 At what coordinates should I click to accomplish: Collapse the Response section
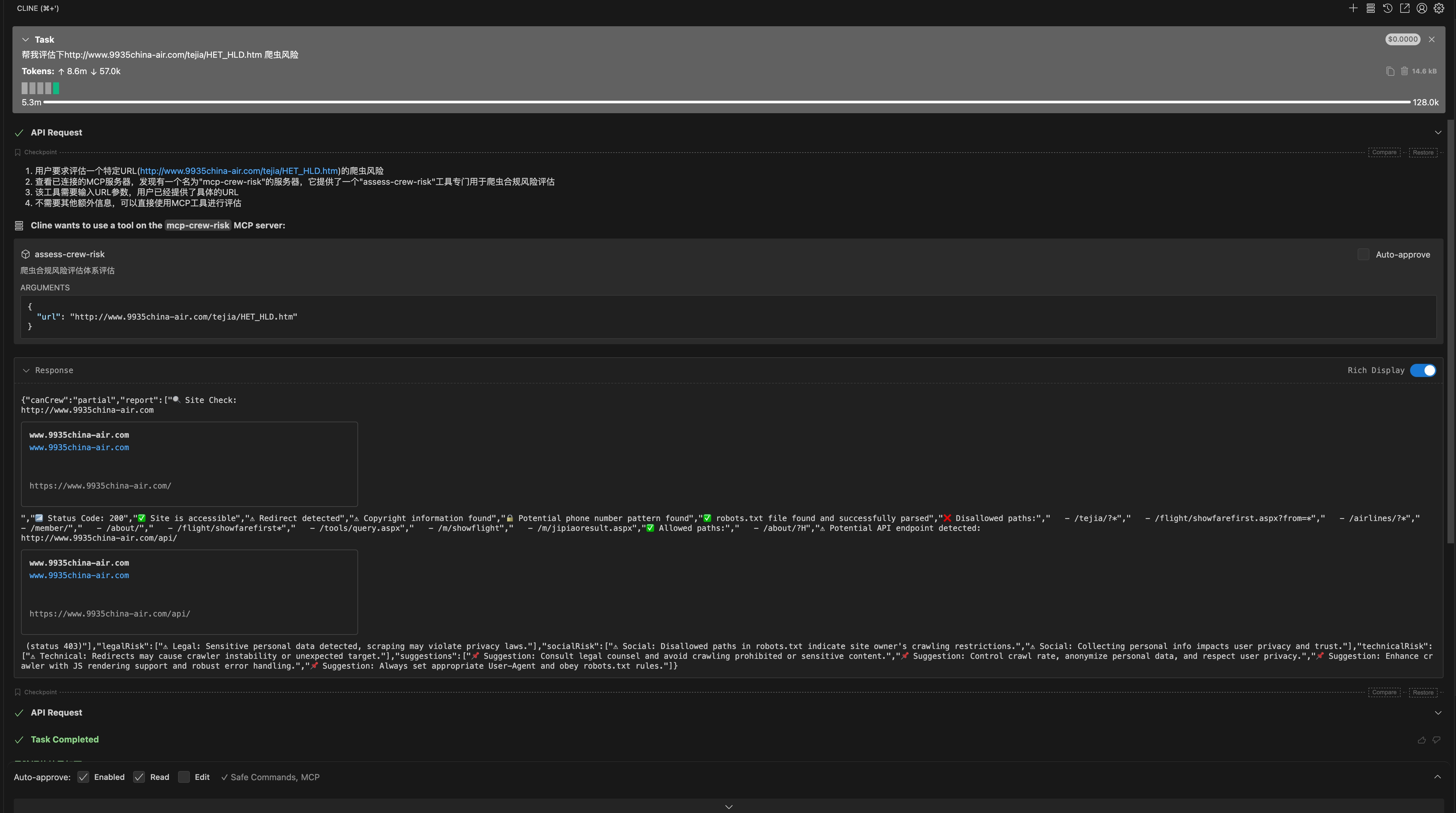[26, 370]
